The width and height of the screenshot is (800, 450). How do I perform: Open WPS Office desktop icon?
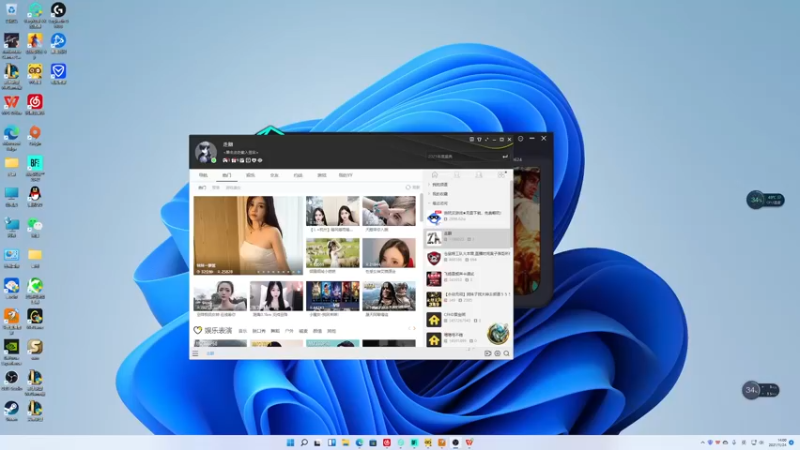(11, 105)
